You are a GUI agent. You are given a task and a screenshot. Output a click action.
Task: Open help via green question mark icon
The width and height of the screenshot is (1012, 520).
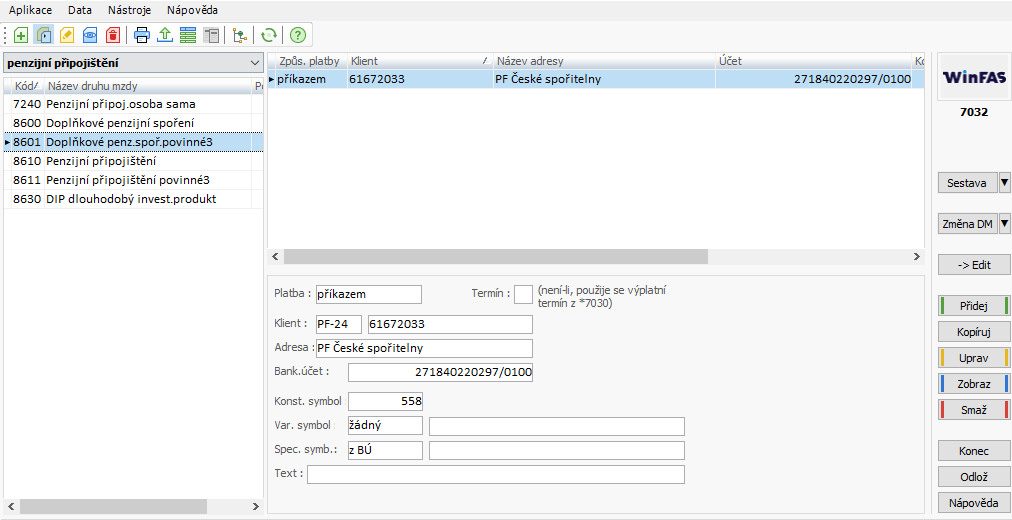click(297, 35)
